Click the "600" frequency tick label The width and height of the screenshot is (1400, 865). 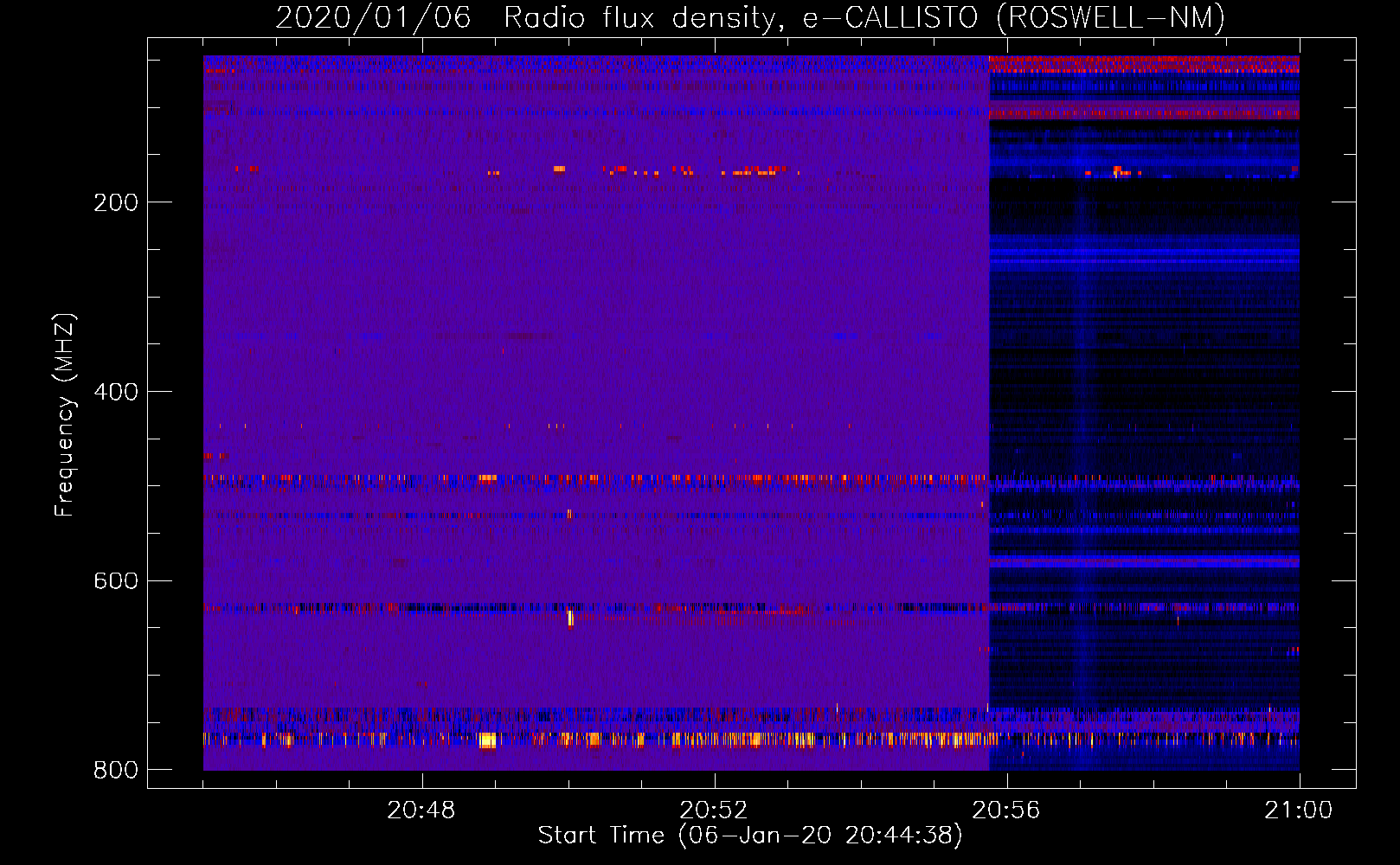pyautogui.click(x=116, y=580)
